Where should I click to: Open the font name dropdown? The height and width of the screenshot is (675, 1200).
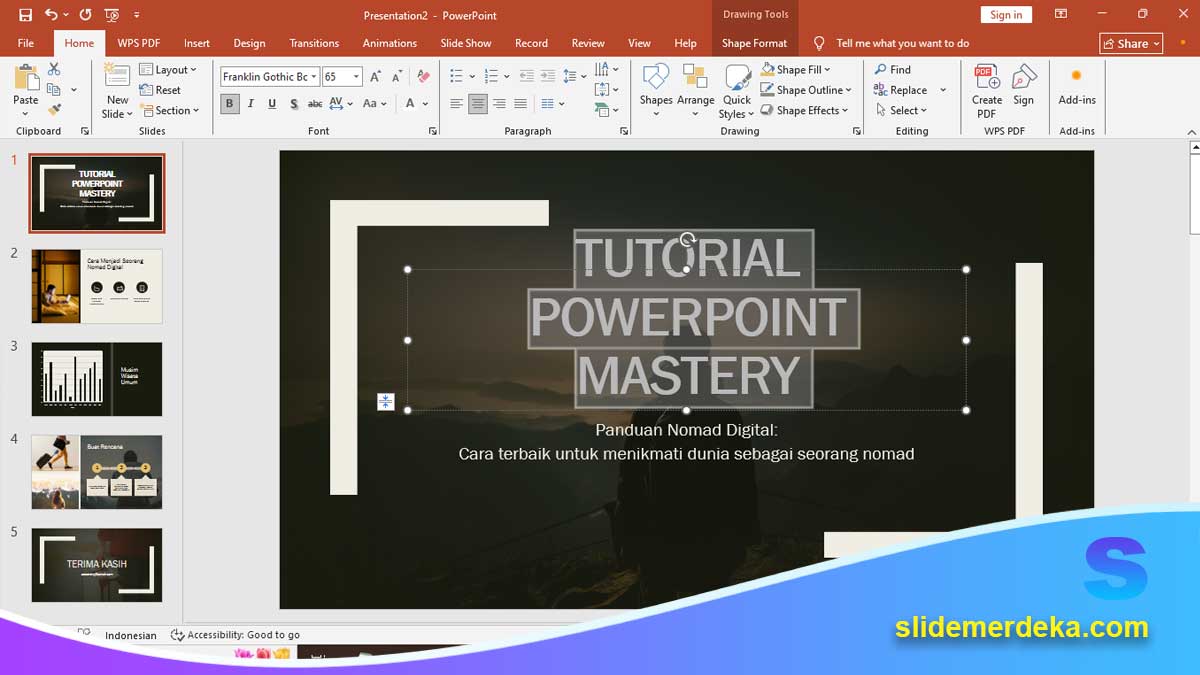pyautogui.click(x=313, y=76)
